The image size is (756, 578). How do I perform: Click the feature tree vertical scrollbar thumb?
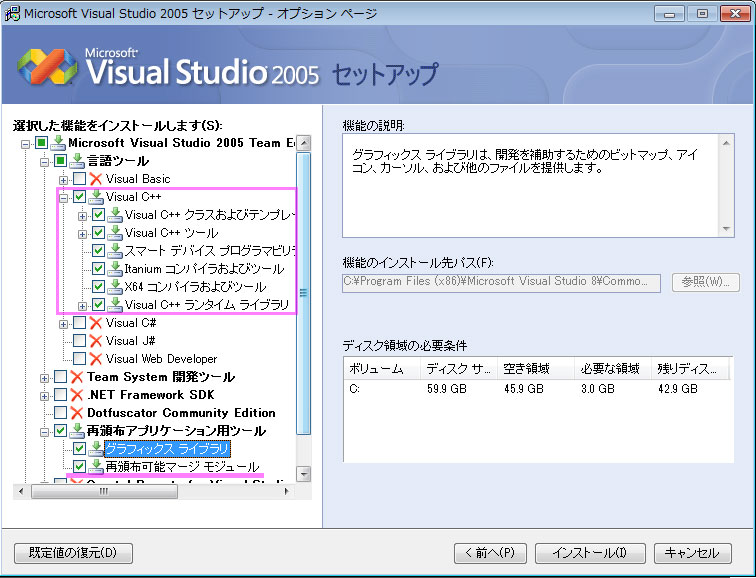click(x=304, y=294)
